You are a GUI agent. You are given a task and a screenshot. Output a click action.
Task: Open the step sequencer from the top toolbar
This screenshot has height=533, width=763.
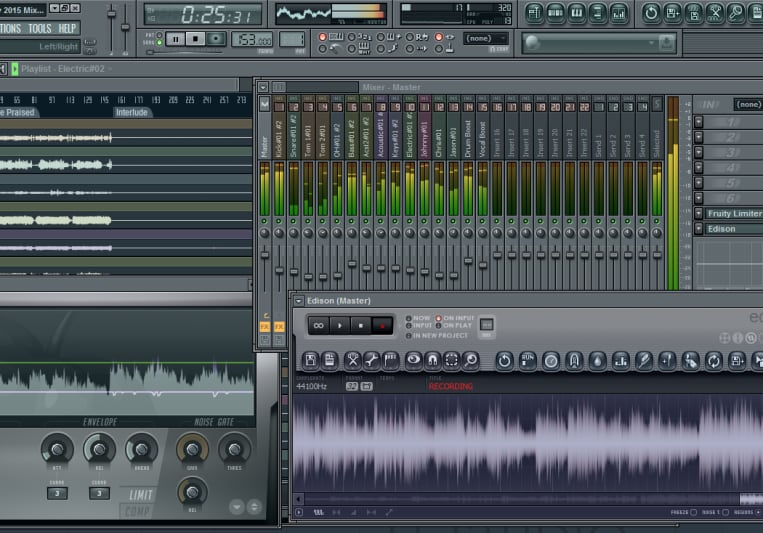tap(555, 13)
